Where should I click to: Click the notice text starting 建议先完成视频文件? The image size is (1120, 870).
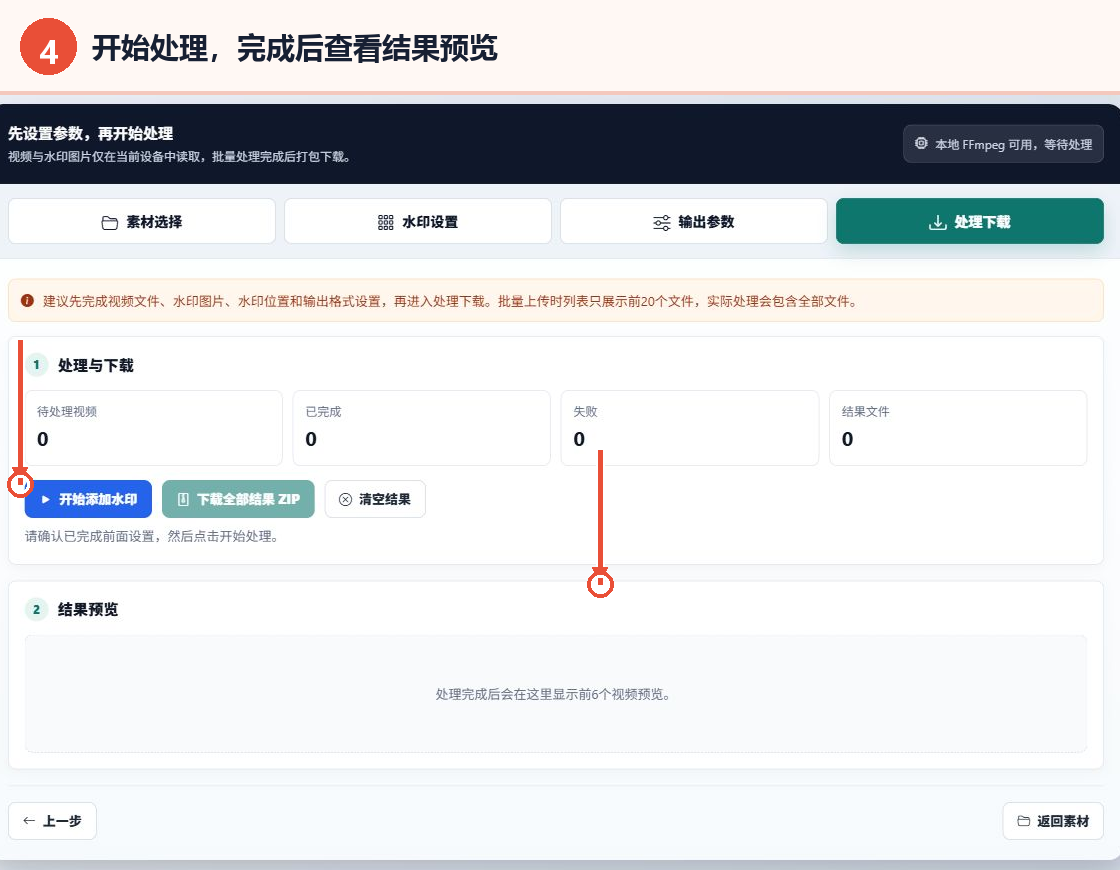450,301
